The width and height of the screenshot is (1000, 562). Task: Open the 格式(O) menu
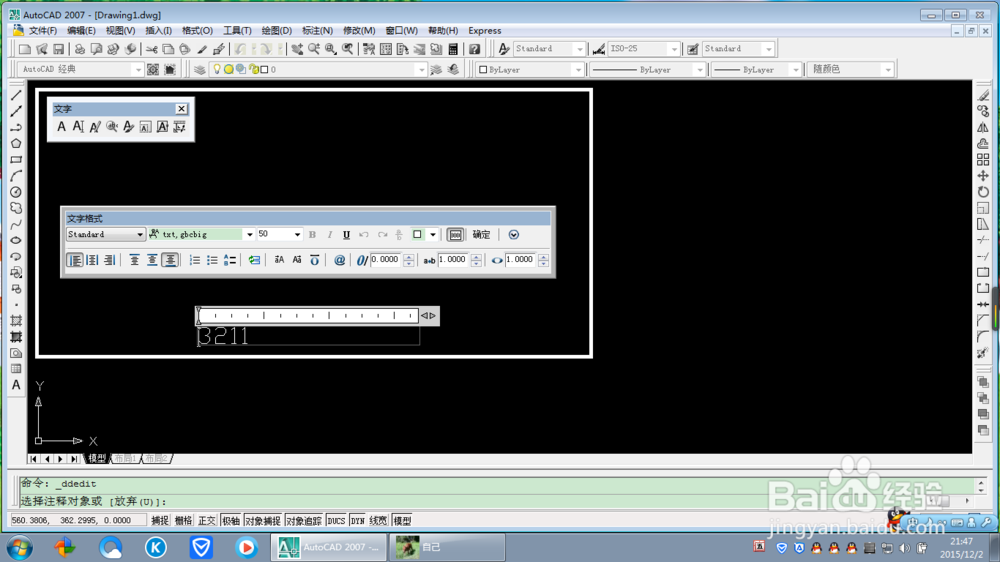tap(197, 31)
